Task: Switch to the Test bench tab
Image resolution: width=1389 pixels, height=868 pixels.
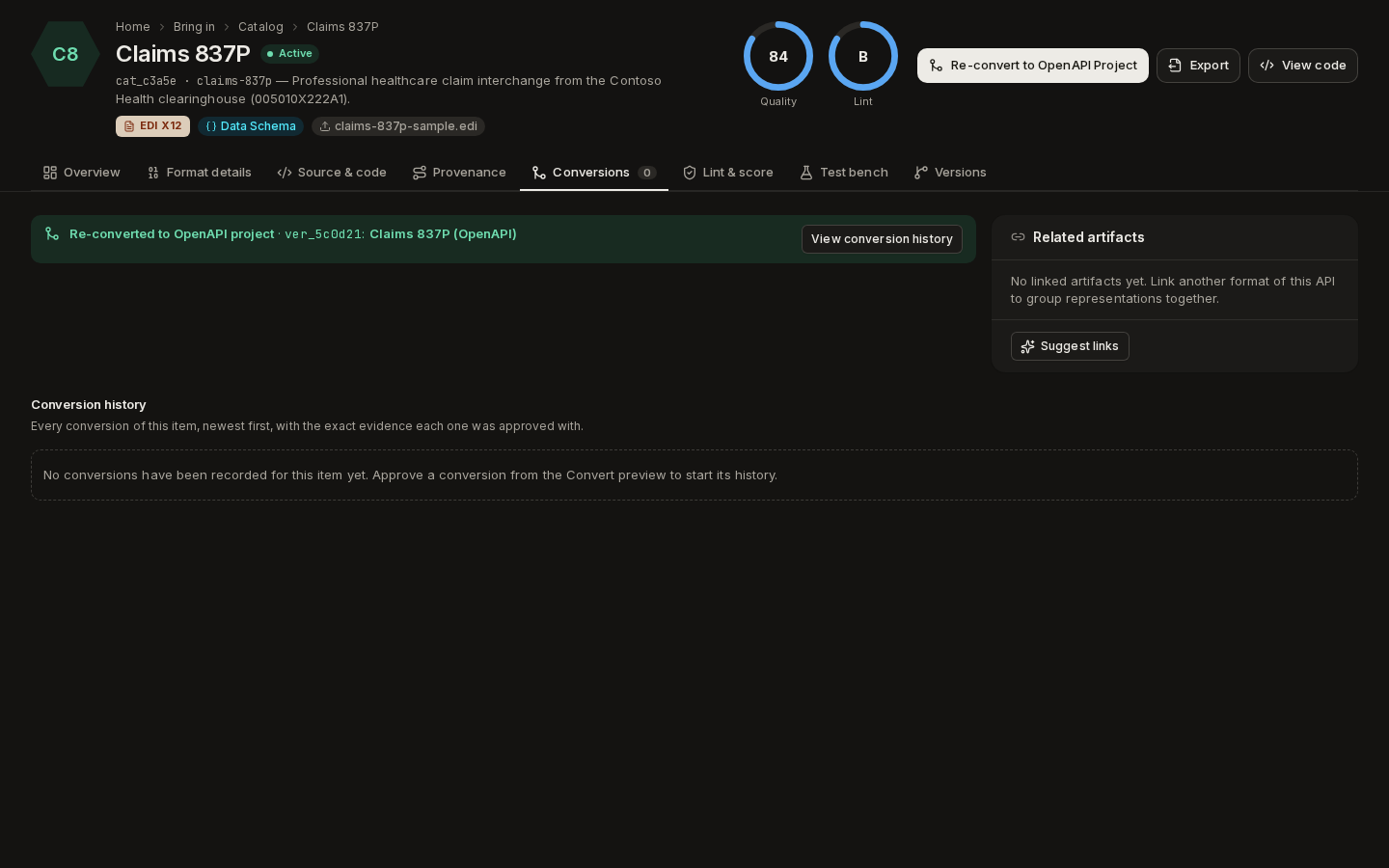Action: [x=844, y=173]
